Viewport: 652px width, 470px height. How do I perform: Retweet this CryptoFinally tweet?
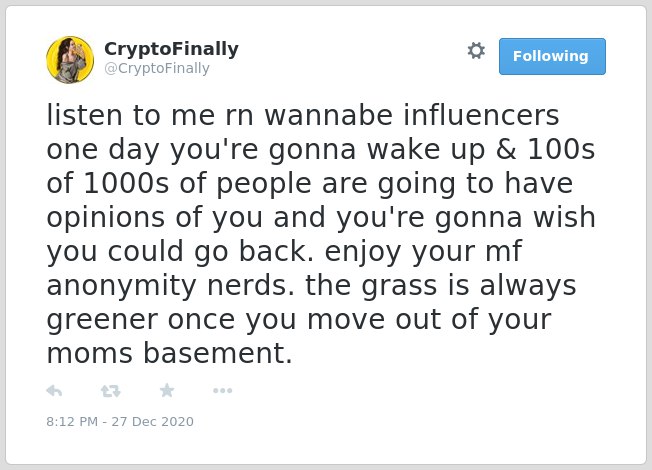click(x=111, y=391)
